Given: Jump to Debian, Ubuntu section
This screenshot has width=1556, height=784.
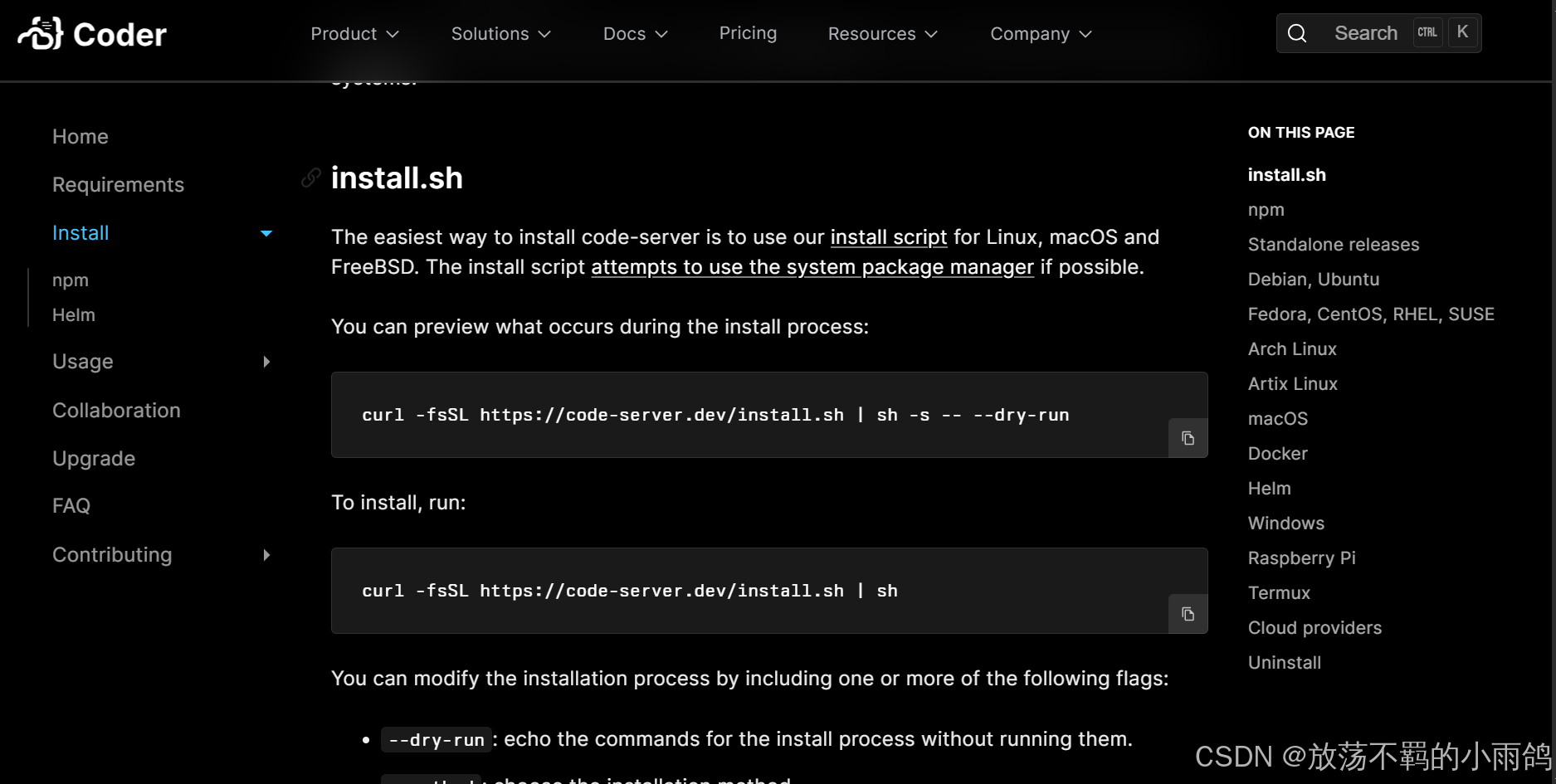Looking at the screenshot, I should click(x=1314, y=280).
